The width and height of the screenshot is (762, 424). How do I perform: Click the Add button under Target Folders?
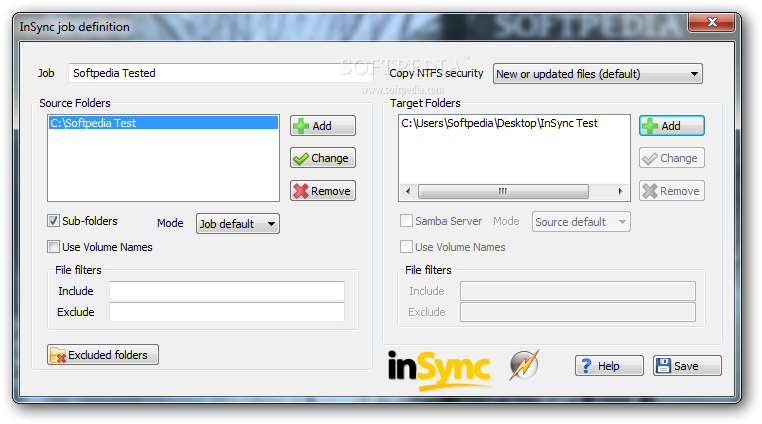pos(672,126)
